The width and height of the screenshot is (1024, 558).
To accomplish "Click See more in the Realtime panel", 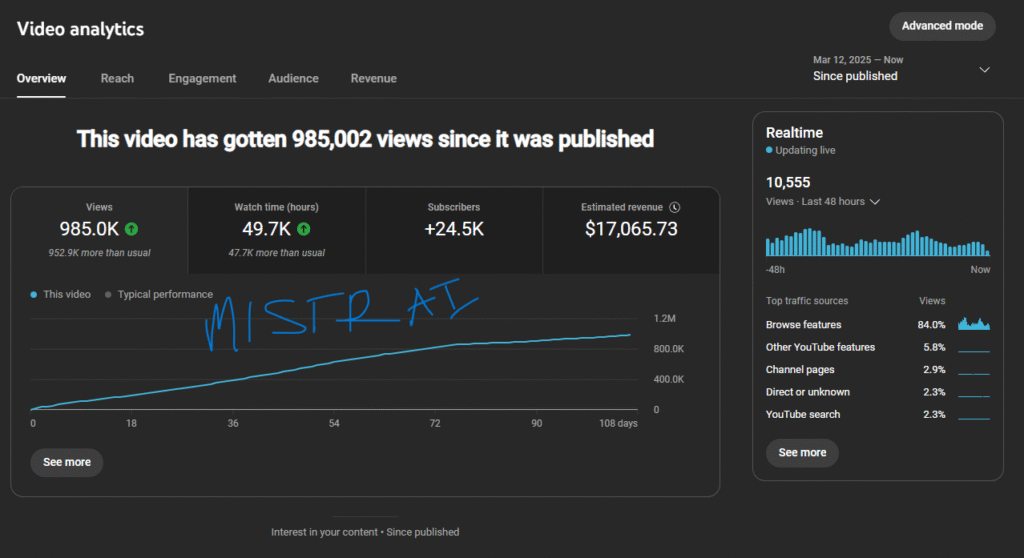I will [x=802, y=452].
